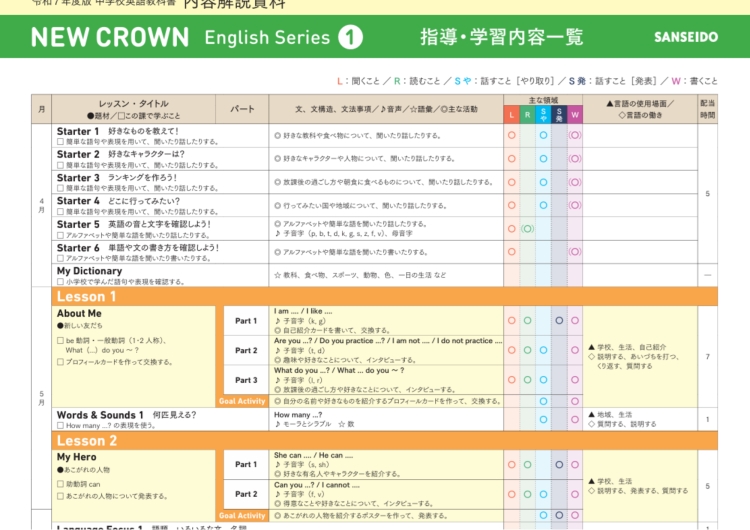
Task: Click the green R column header badge
Action: (527, 115)
